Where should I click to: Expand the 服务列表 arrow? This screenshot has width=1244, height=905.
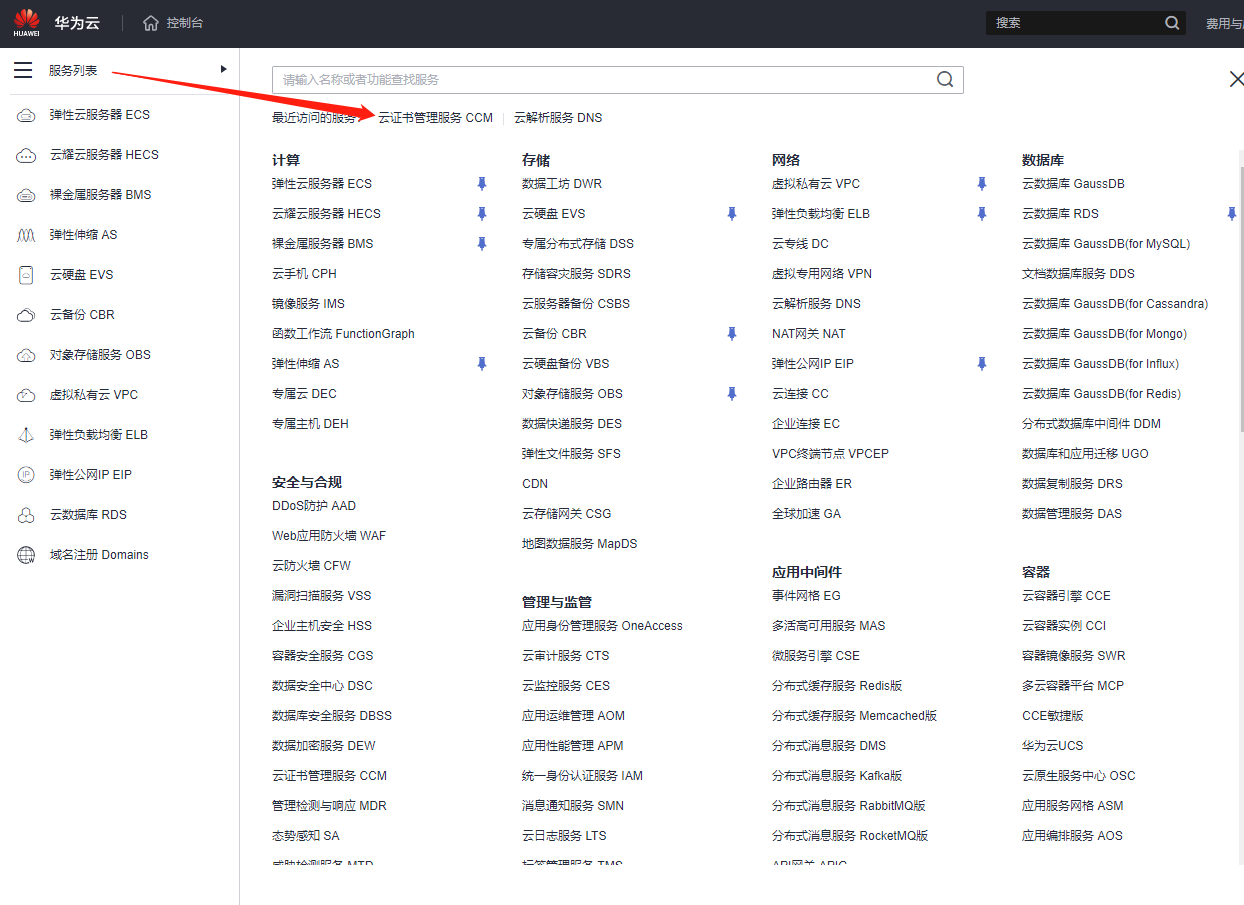[x=224, y=69]
